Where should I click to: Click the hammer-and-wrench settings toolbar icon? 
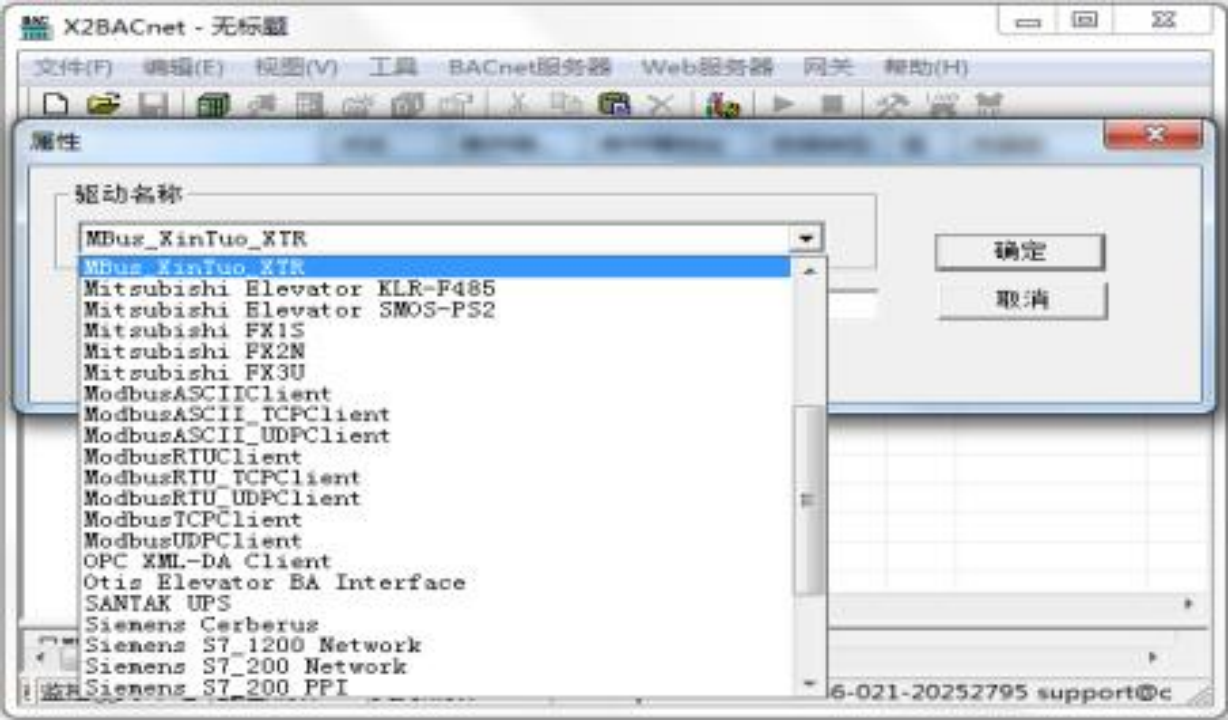point(890,105)
